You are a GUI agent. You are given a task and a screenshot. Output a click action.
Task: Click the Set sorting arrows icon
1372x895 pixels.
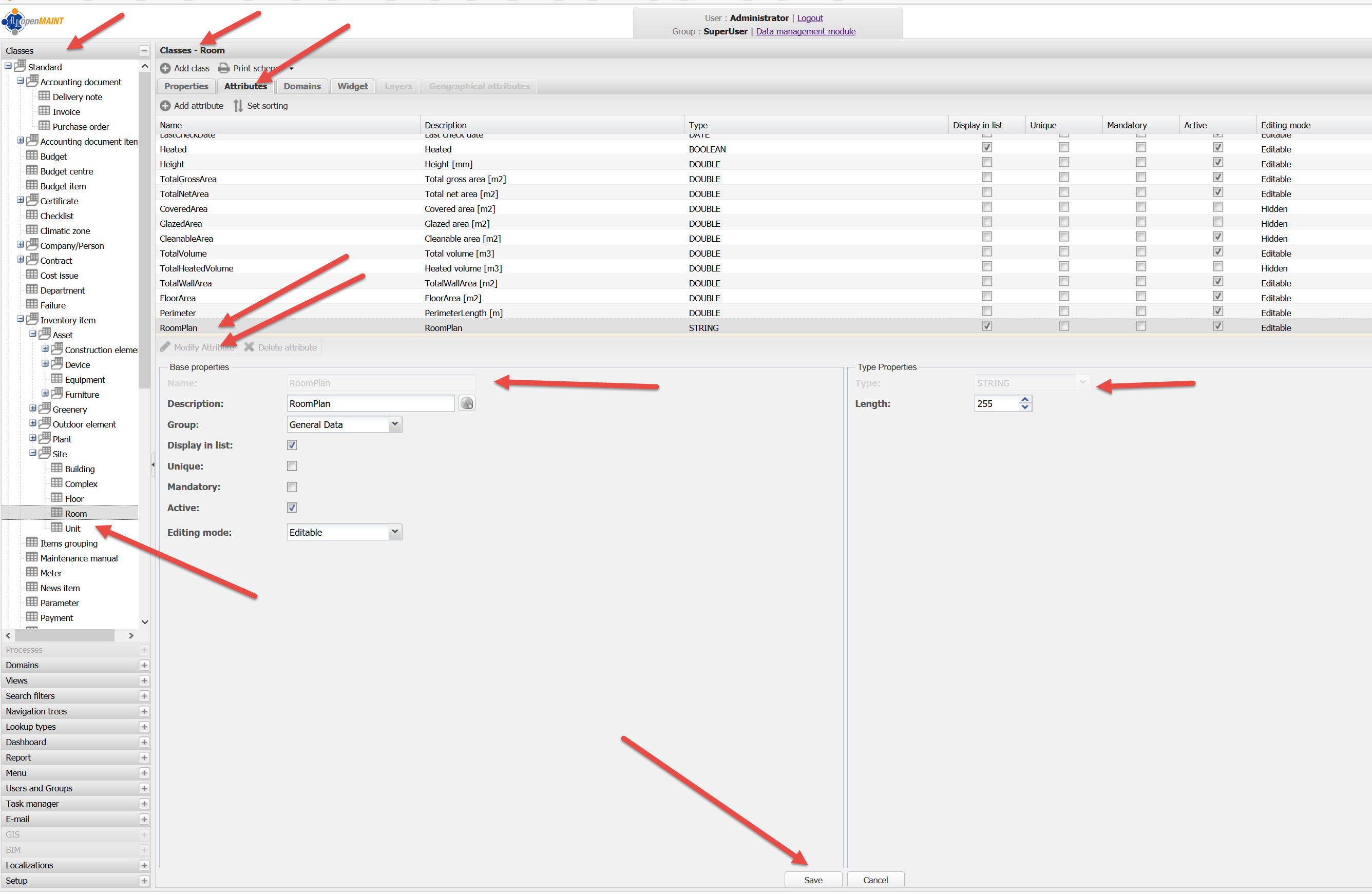coord(238,106)
